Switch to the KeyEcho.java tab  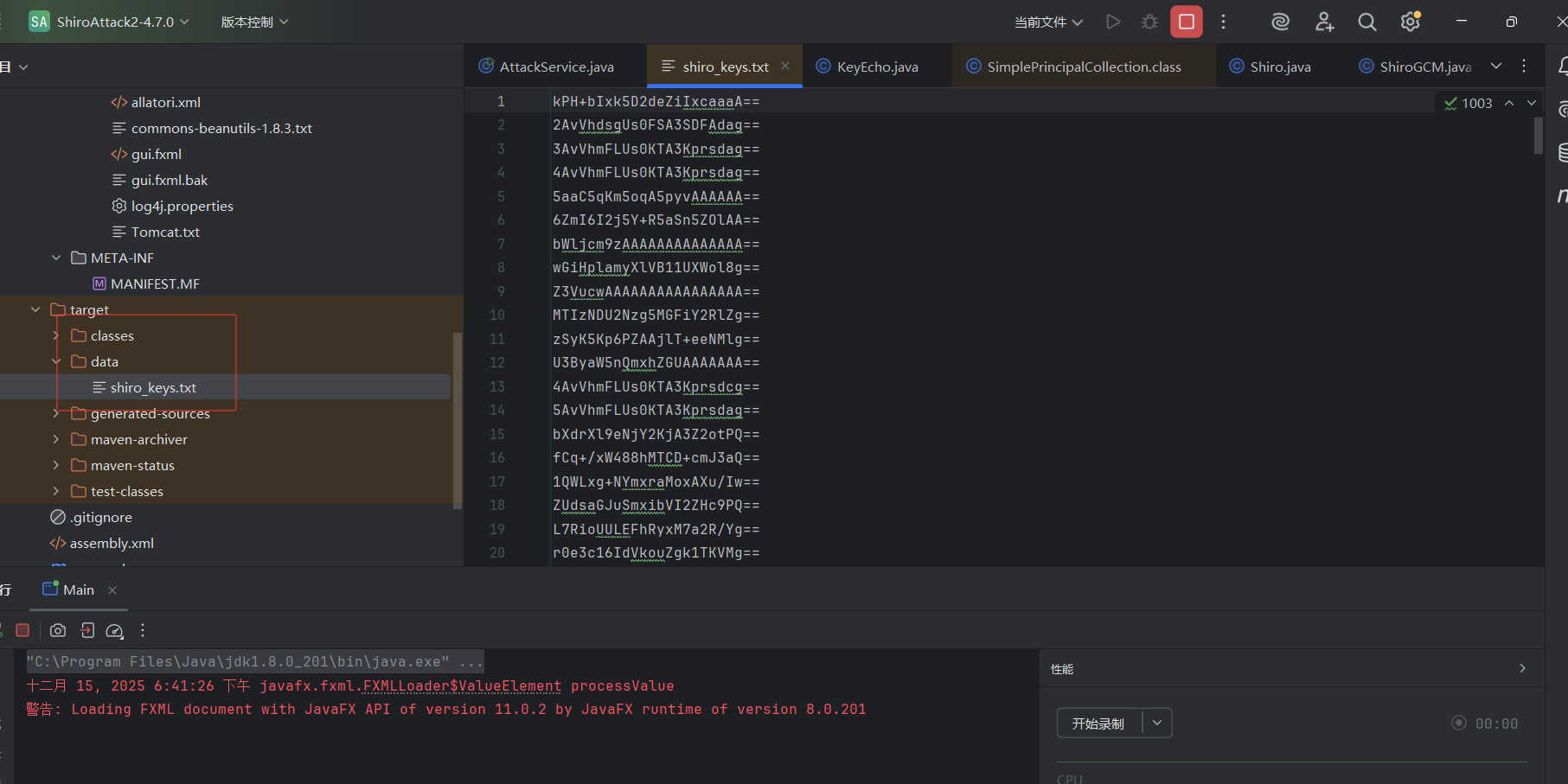pos(876,67)
